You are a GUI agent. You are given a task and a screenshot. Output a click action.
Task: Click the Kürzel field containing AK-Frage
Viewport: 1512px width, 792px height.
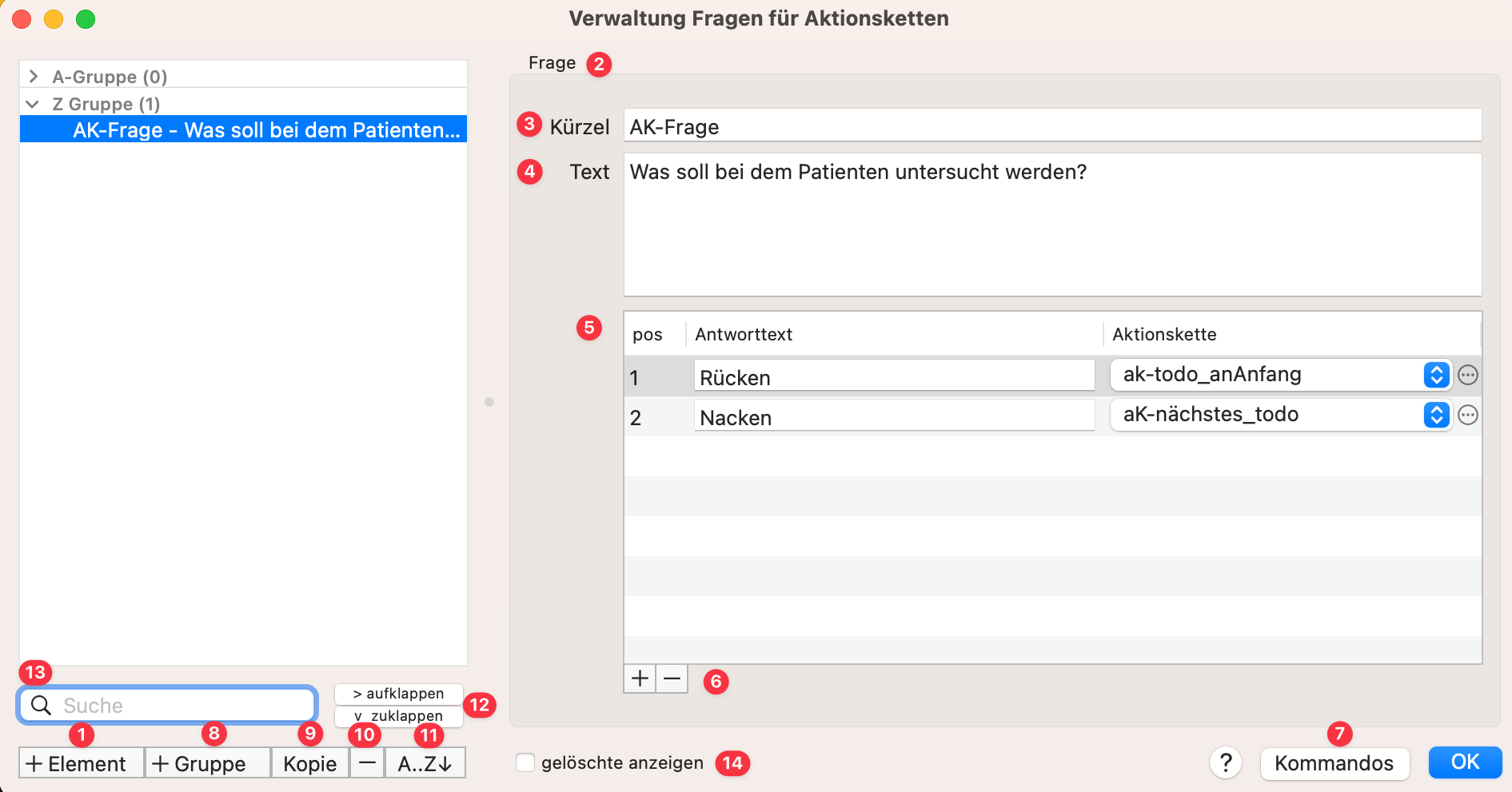click(1052, 125)
